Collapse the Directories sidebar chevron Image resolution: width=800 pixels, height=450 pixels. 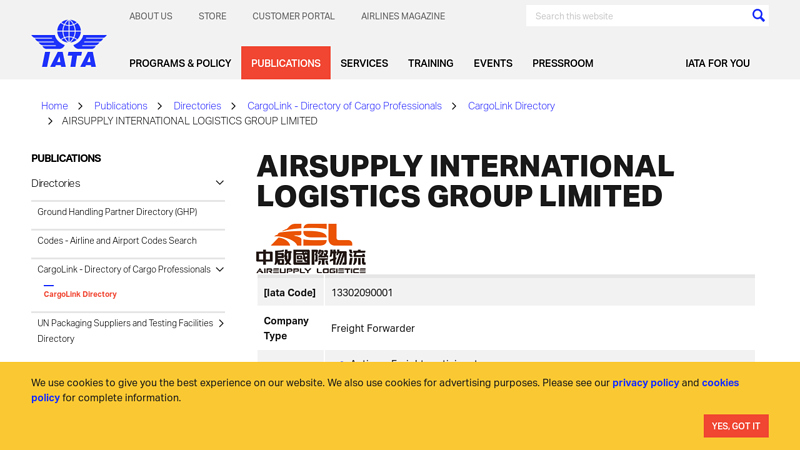[219, 183]
